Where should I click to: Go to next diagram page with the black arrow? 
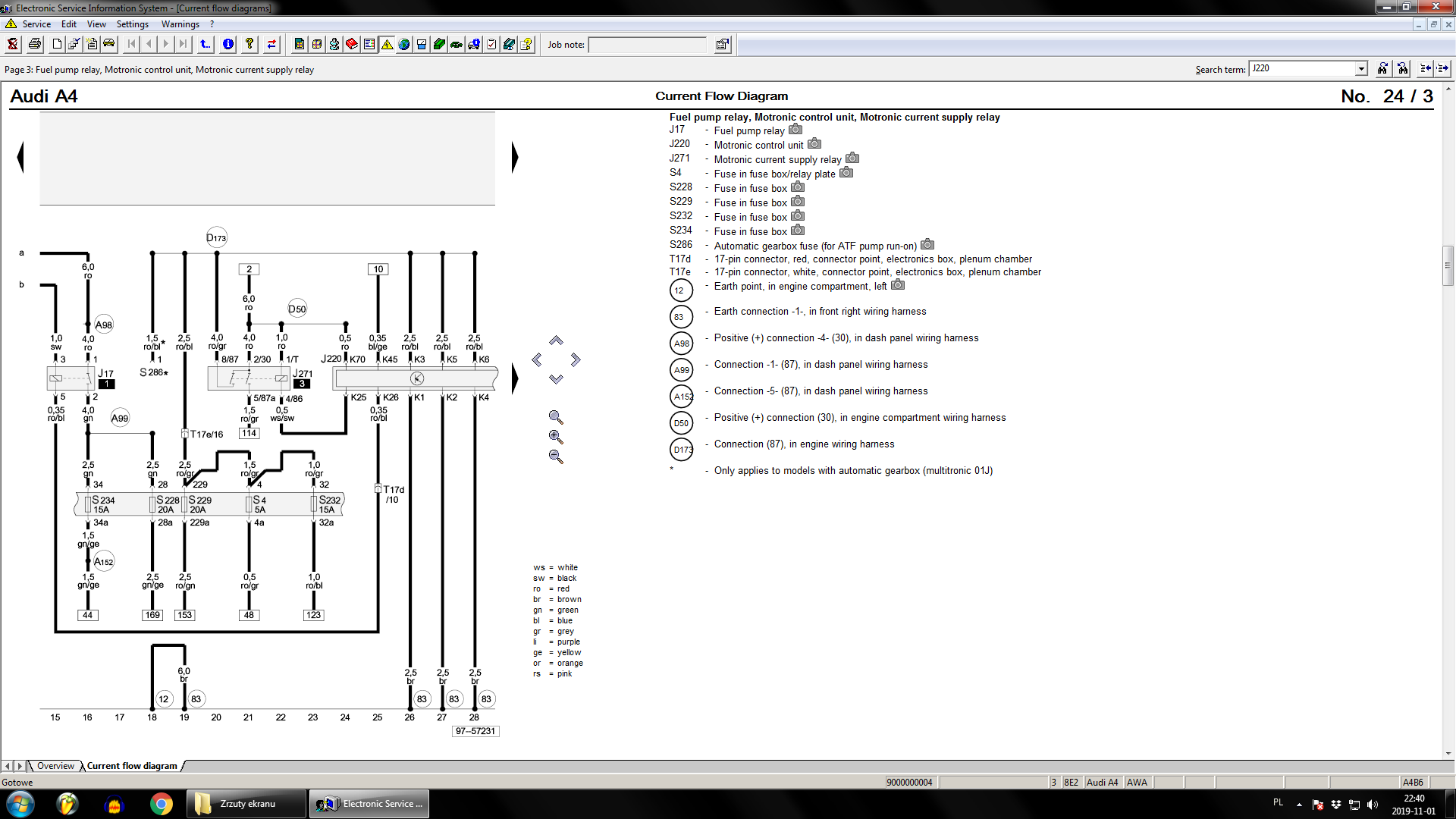pyautogui.click(x=515, y=158)
